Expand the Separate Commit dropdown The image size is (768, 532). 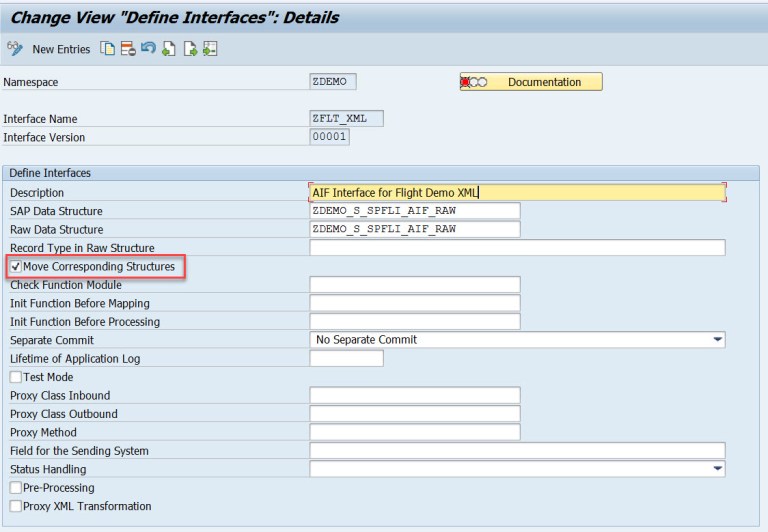point(717,340)
